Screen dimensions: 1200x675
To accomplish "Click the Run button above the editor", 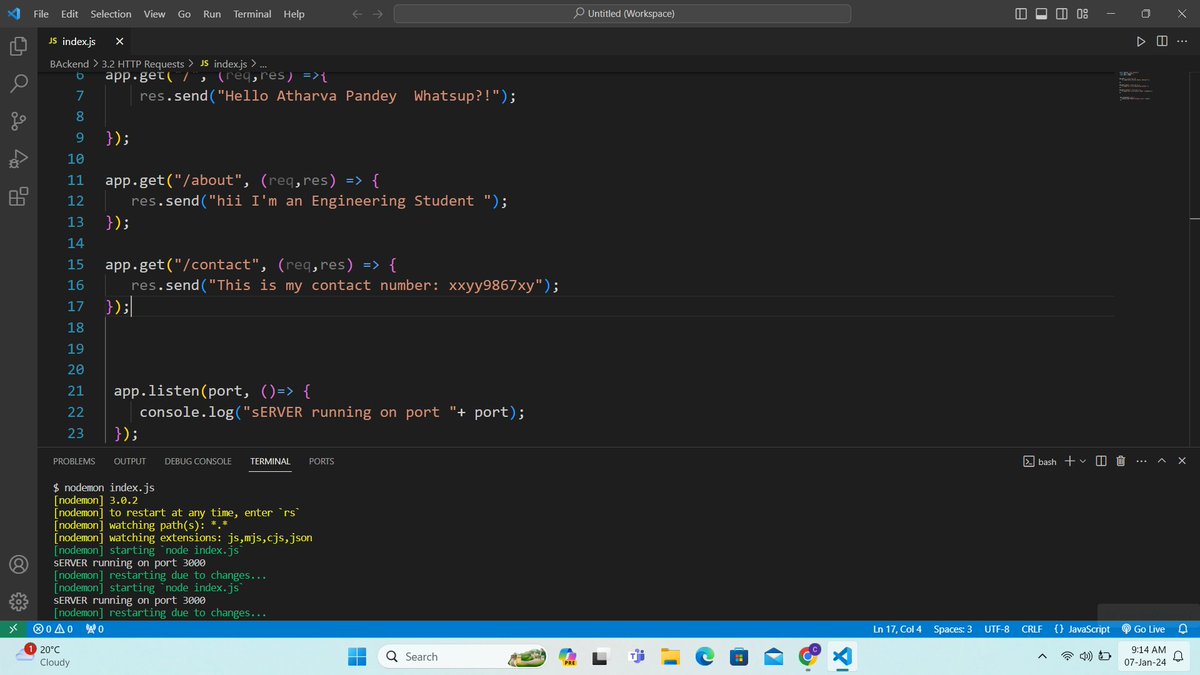I will point(1140,41).
